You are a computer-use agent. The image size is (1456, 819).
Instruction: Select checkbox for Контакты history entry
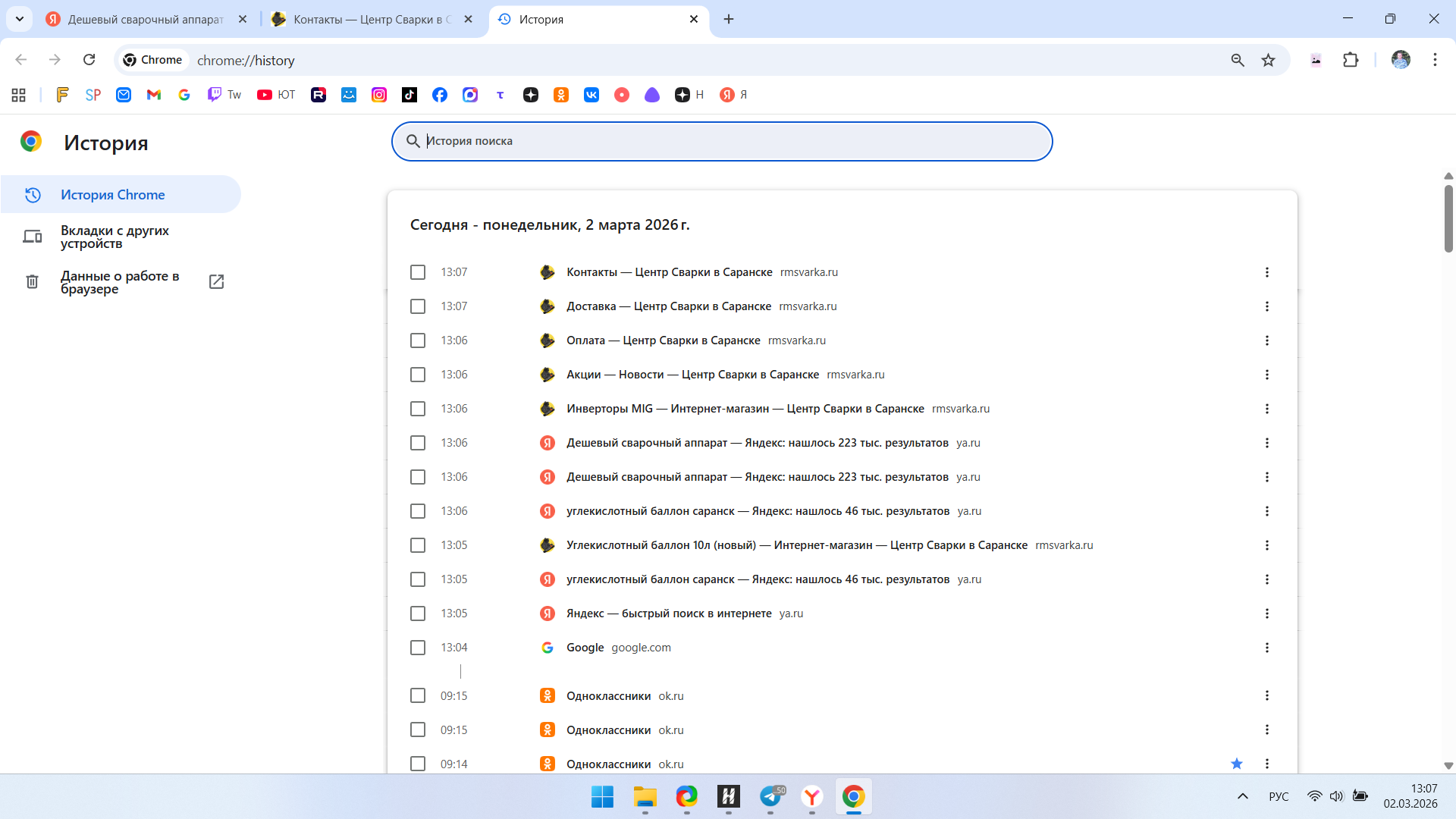coord(418,272)
